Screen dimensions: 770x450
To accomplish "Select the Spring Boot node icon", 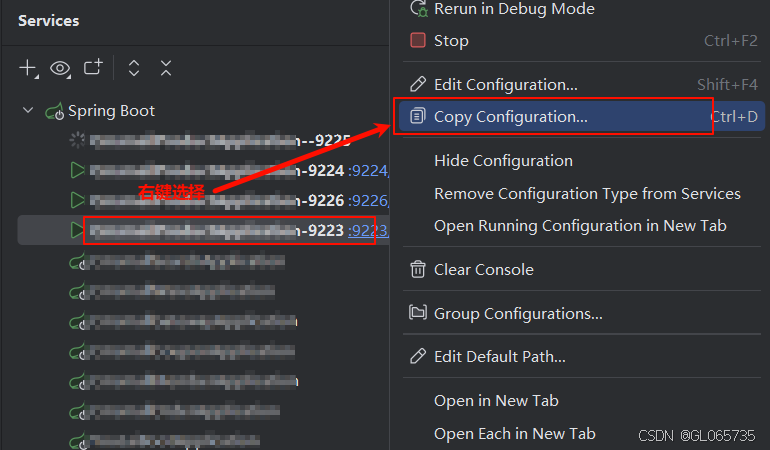I will 55,112.
